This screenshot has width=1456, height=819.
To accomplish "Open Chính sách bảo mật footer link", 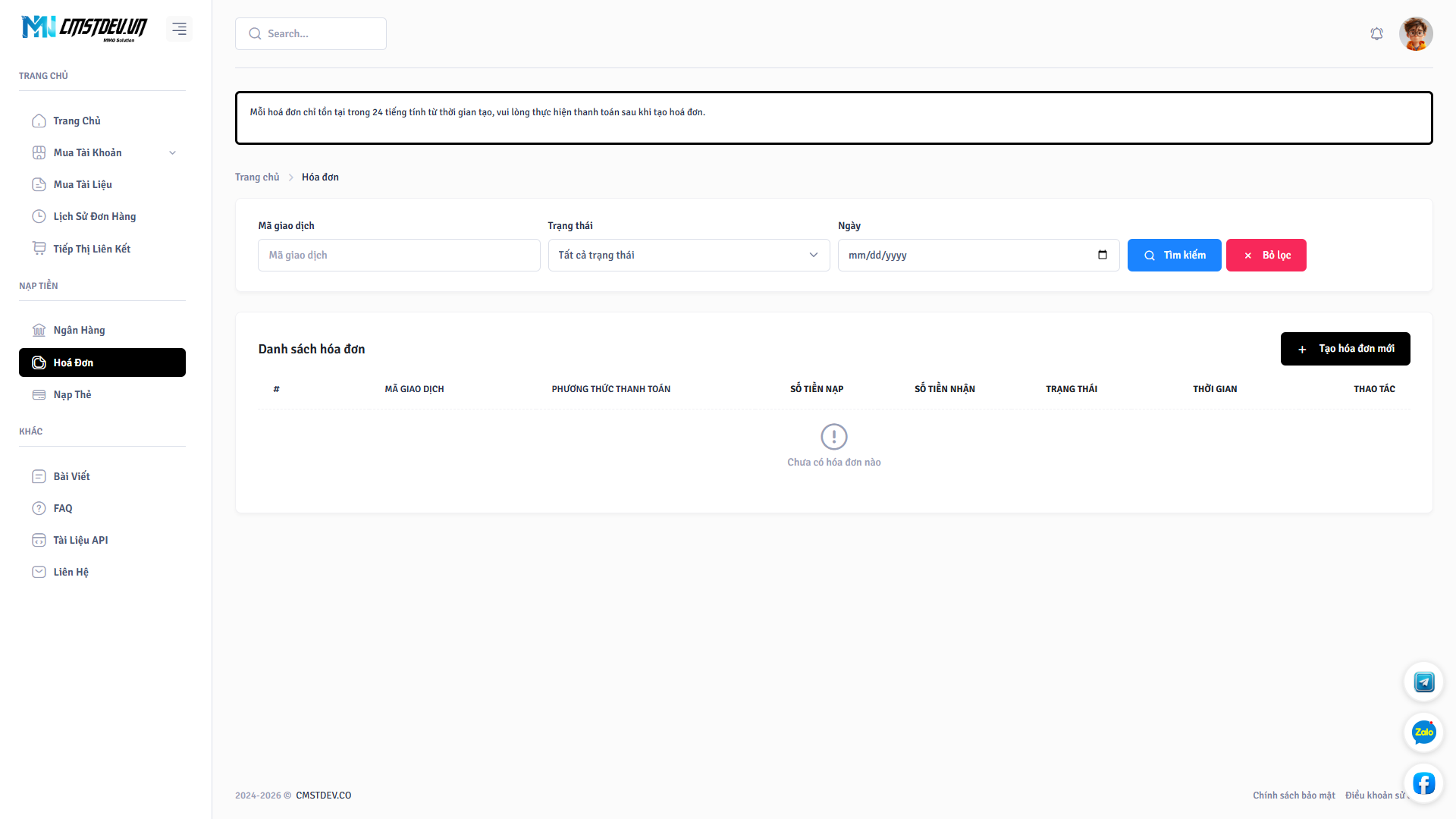I will coord(1293,795).
